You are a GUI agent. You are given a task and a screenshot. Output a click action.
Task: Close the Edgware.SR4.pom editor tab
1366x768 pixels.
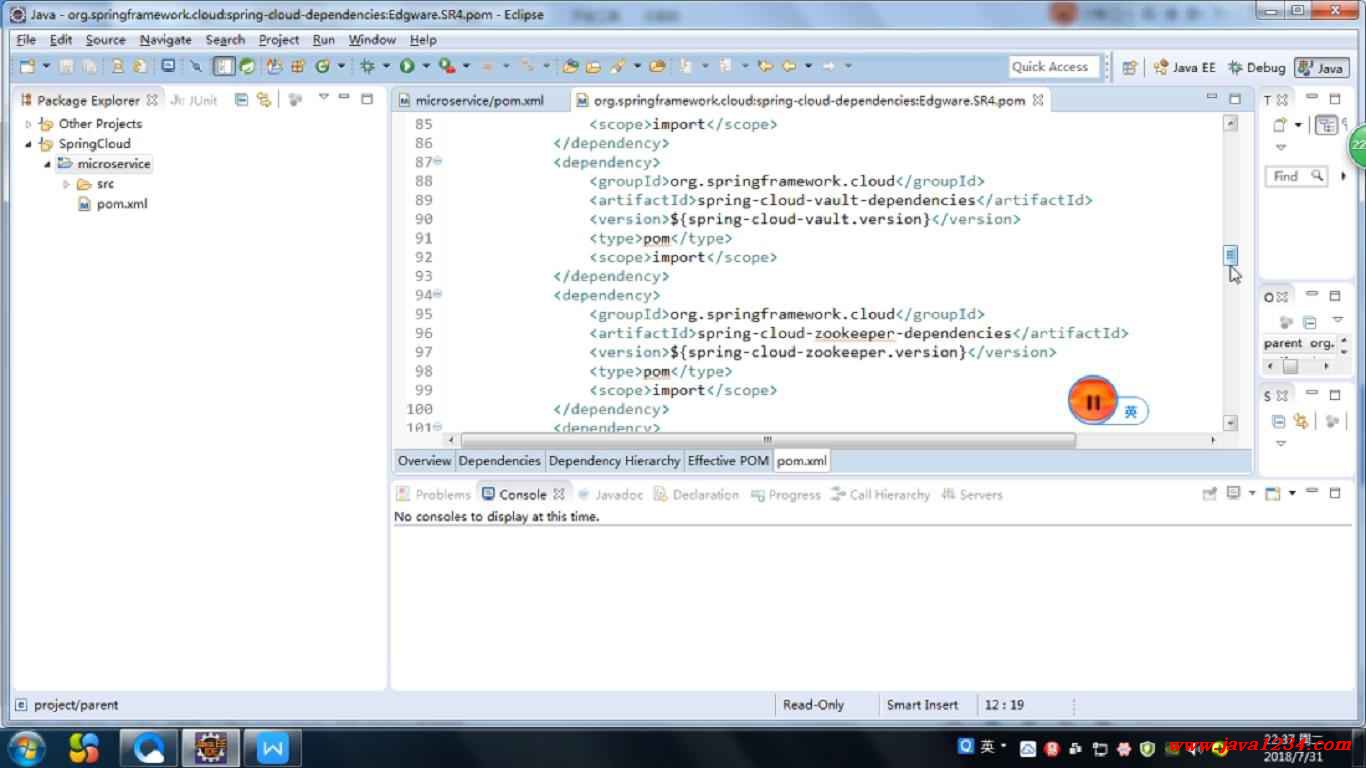[1038, 100]
